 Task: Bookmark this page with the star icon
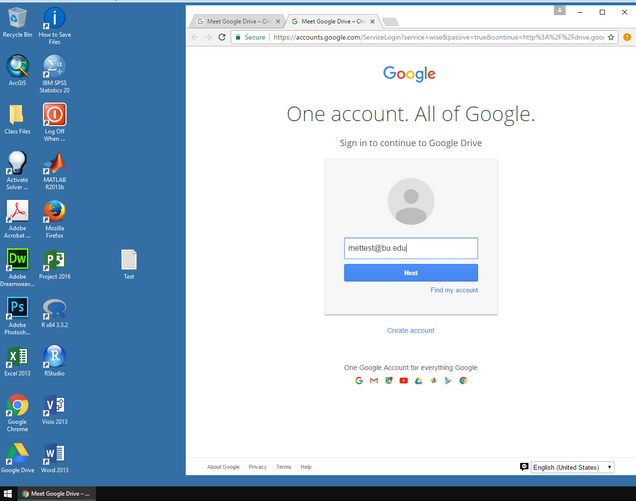[x=611, y=37]
